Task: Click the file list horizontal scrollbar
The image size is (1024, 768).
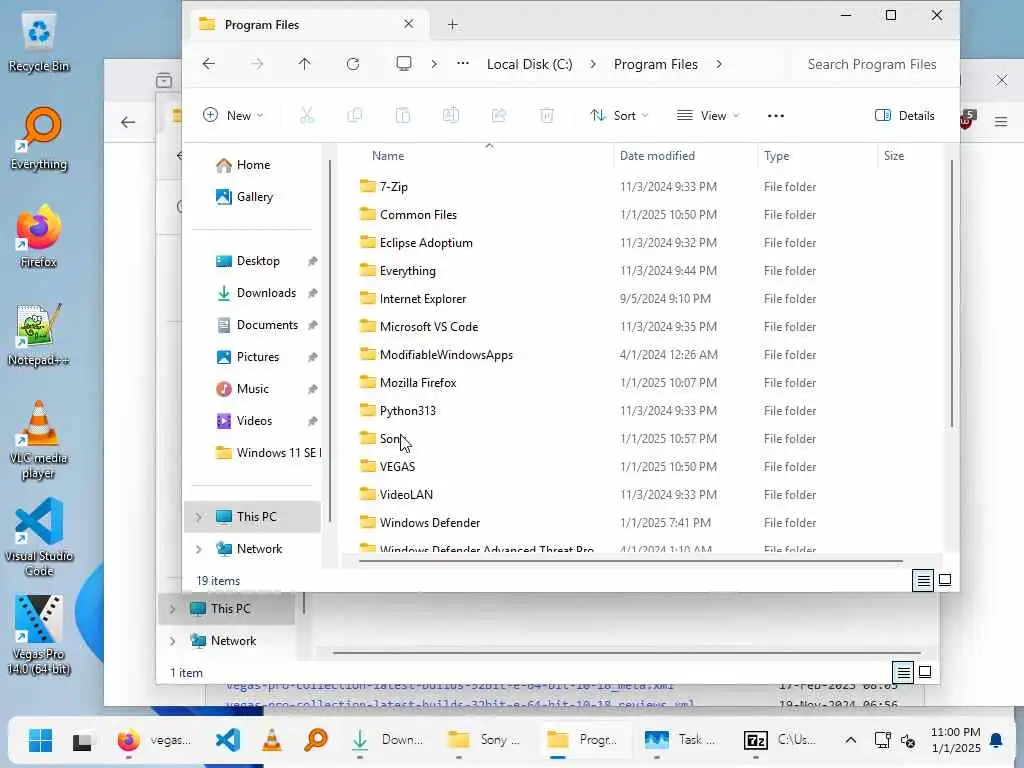Action: (631, 560)
